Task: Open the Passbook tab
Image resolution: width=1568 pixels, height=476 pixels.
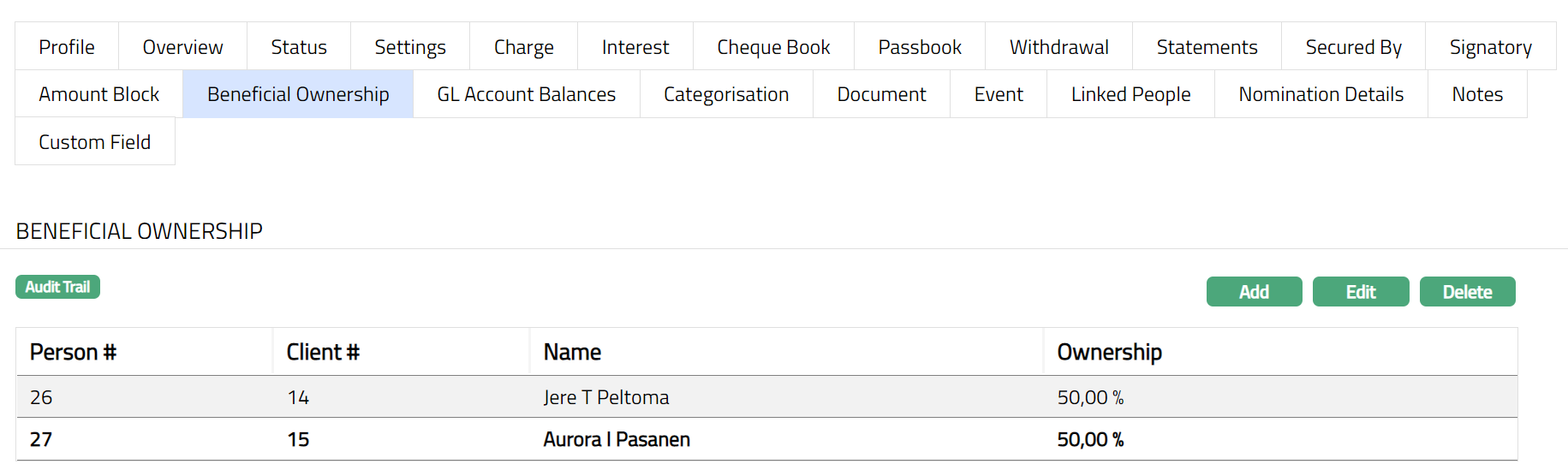Action: pyautogui.click(x=920, y=47)
